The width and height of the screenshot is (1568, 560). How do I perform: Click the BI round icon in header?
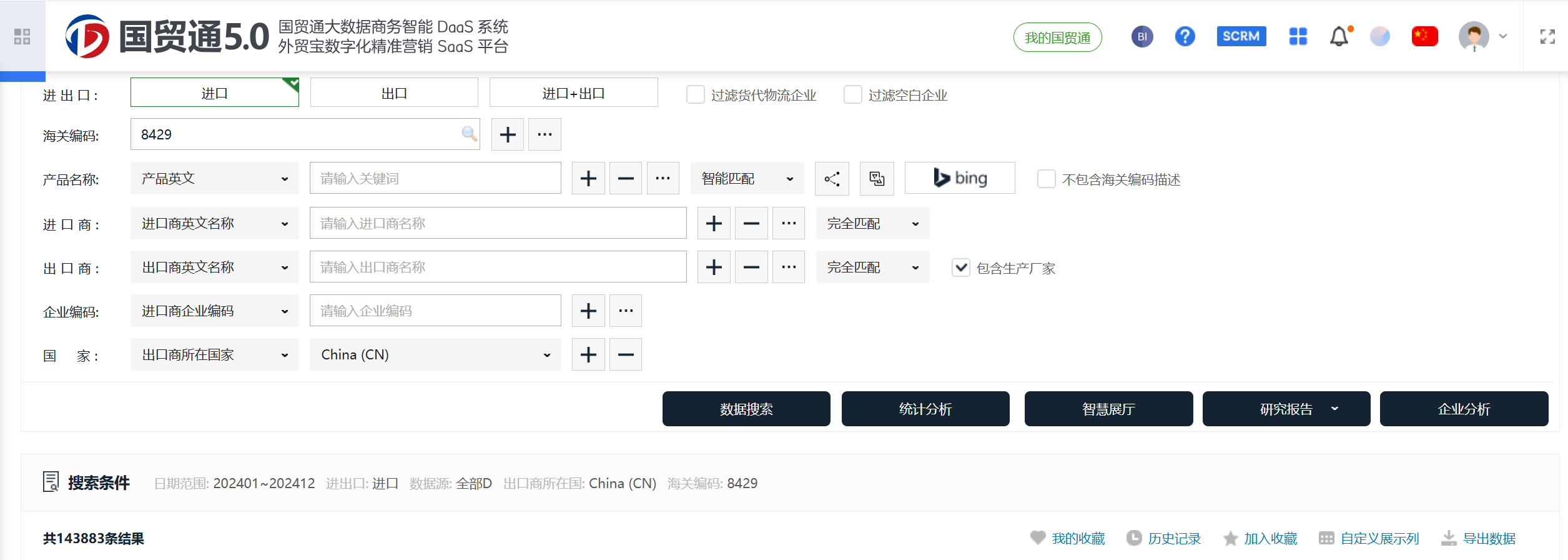click(x=1142, y=36)
